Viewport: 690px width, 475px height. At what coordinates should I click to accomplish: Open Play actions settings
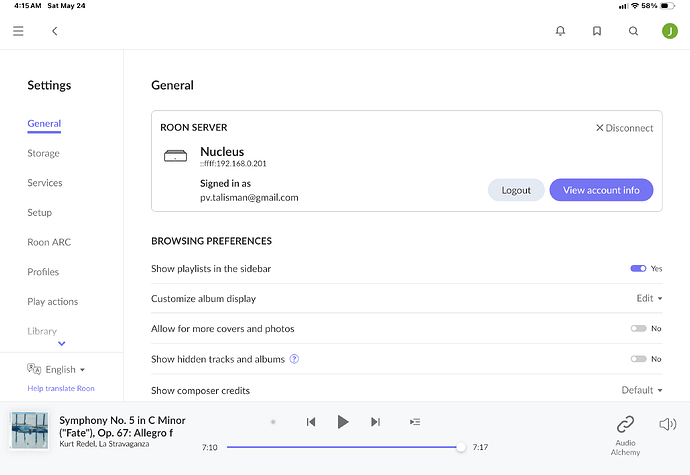pyautogui.click(x=52, y=302)
